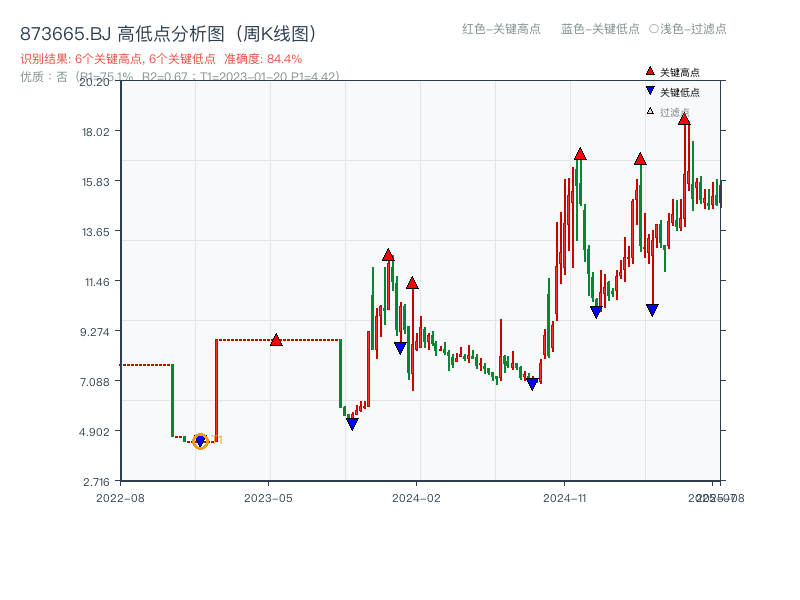
Task: Click the orange-circled filter point marker at the bottom
Action: 199,440
